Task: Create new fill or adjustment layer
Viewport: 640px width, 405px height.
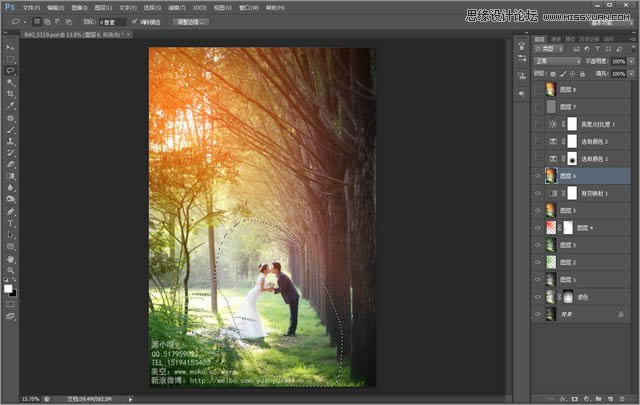Action: pos(587,398)
